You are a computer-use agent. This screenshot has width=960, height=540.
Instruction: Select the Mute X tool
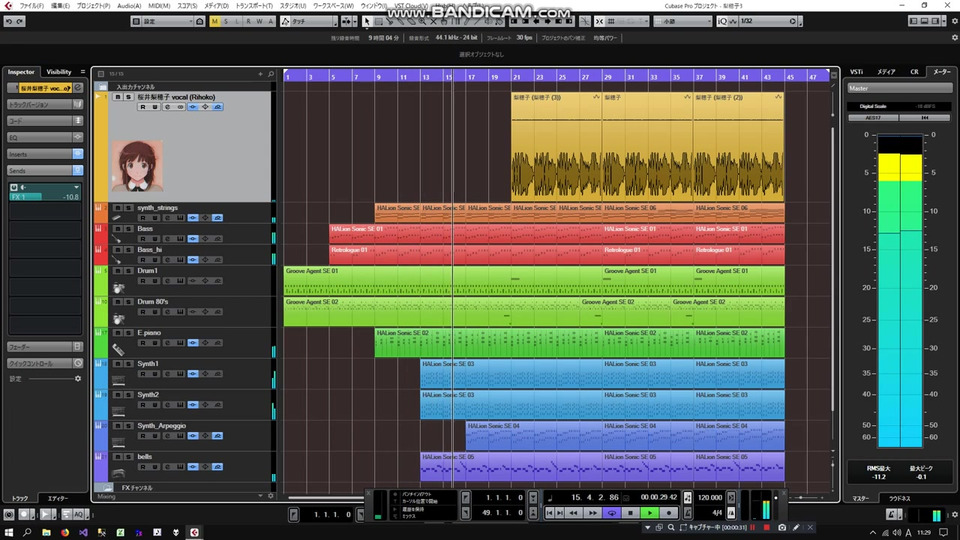coord(433,21)
